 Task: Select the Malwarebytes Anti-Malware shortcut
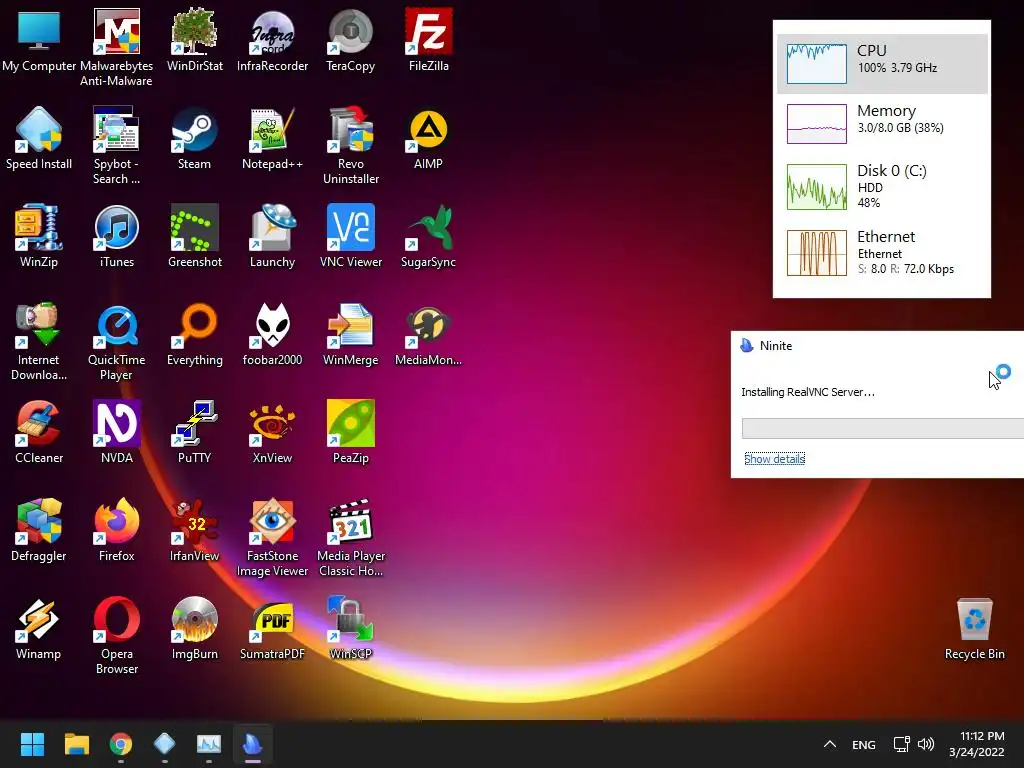(116, 46)
